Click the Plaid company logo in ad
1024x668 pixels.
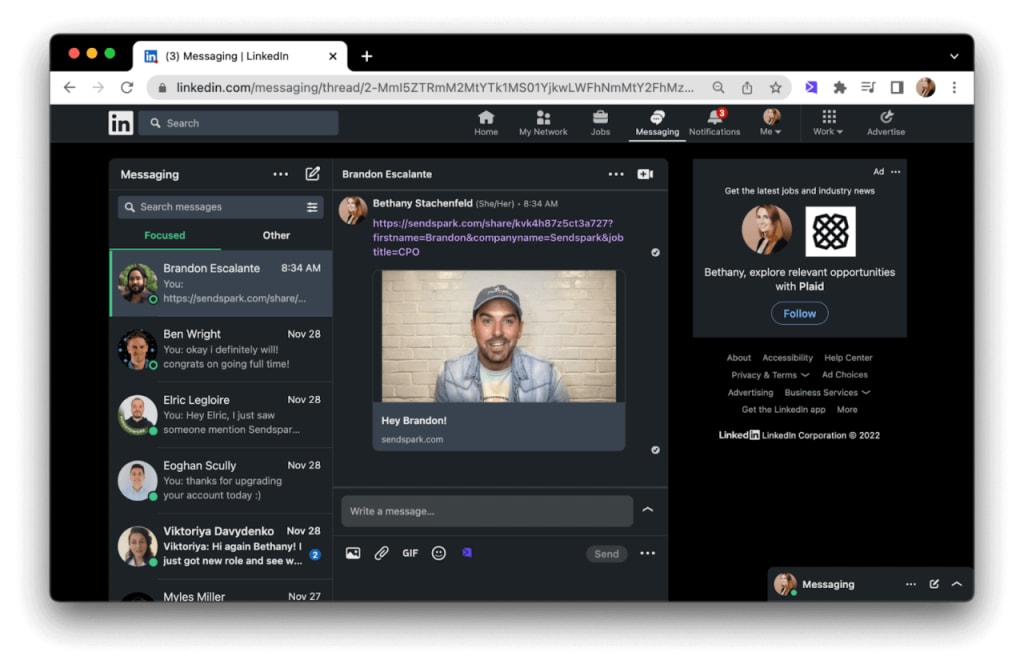830,232
